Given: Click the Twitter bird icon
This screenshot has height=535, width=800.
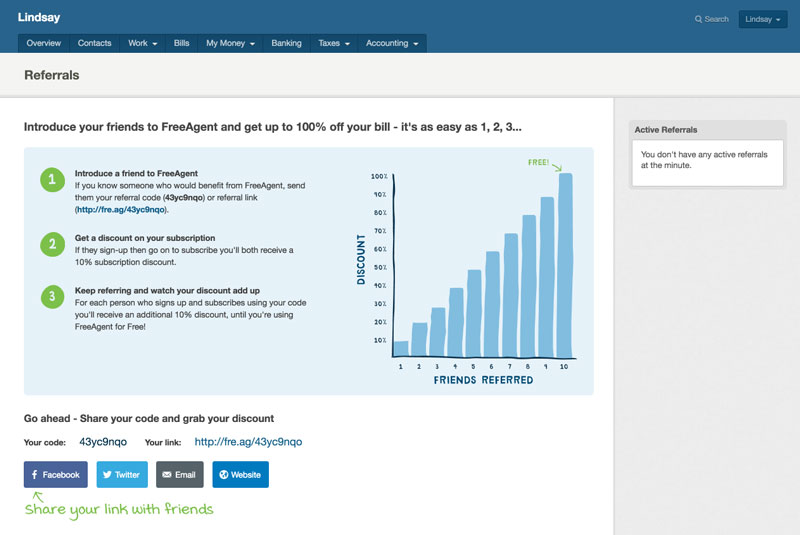Looking at the screenshot, I should tap(107, 474).
